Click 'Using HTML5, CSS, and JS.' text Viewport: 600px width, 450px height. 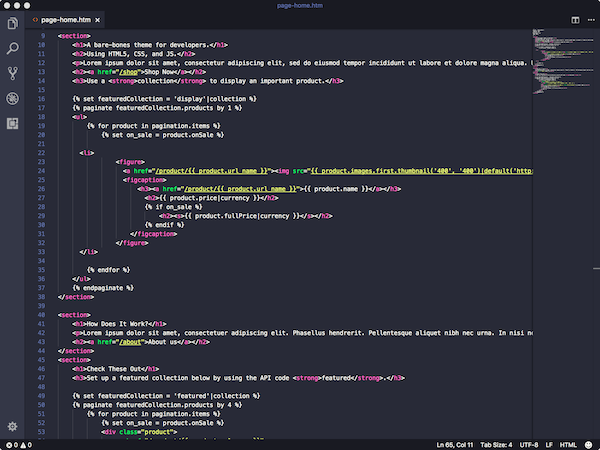click(132, 54)
